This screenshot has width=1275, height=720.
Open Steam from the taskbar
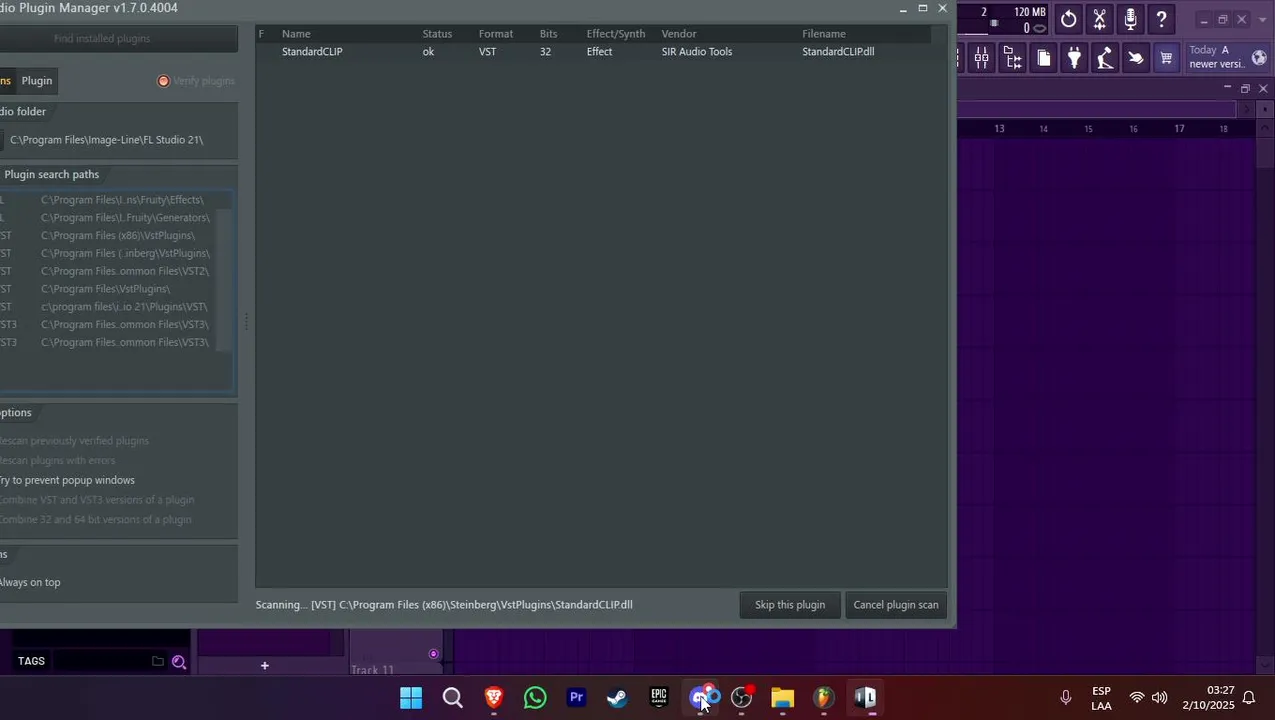617,697
